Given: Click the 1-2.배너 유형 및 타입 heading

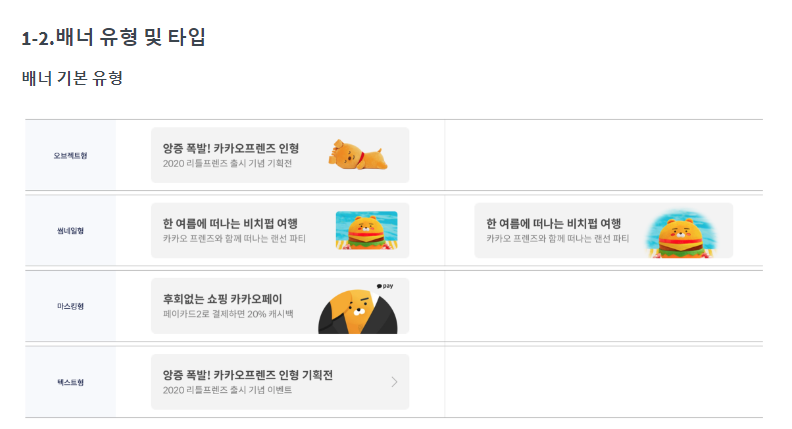Looking at the screenshot, I should click(x=114, y=37).
